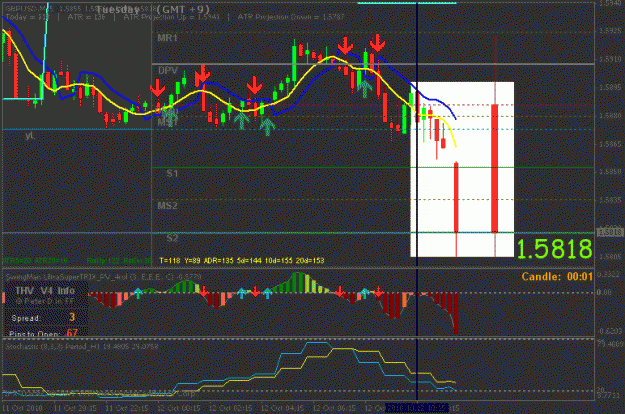Screen dimensions: 625x414
Task: Click the tallest dark red TRIX histogram bar
Action: coord(456,313)
